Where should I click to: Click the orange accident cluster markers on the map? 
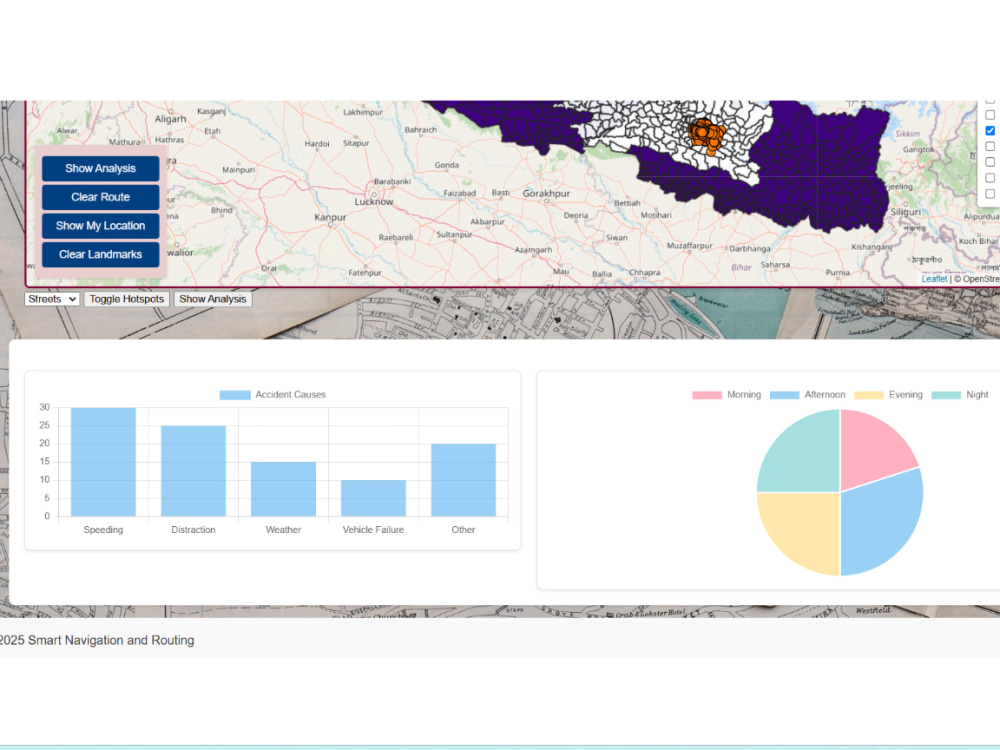click(x=706, y=135)
